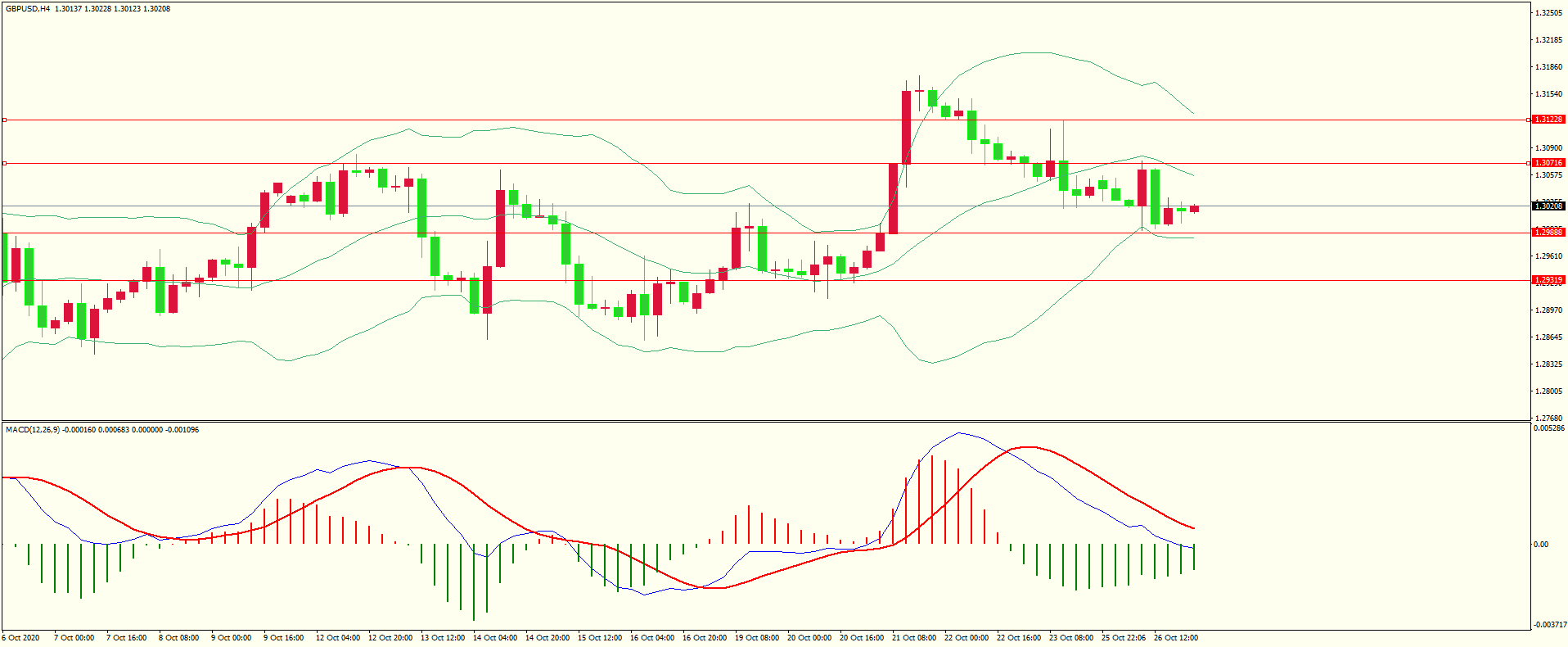The image size is (1568, 647).
Task: Click the 19 Oct 08:00 time label
Action: click(757, 638)
